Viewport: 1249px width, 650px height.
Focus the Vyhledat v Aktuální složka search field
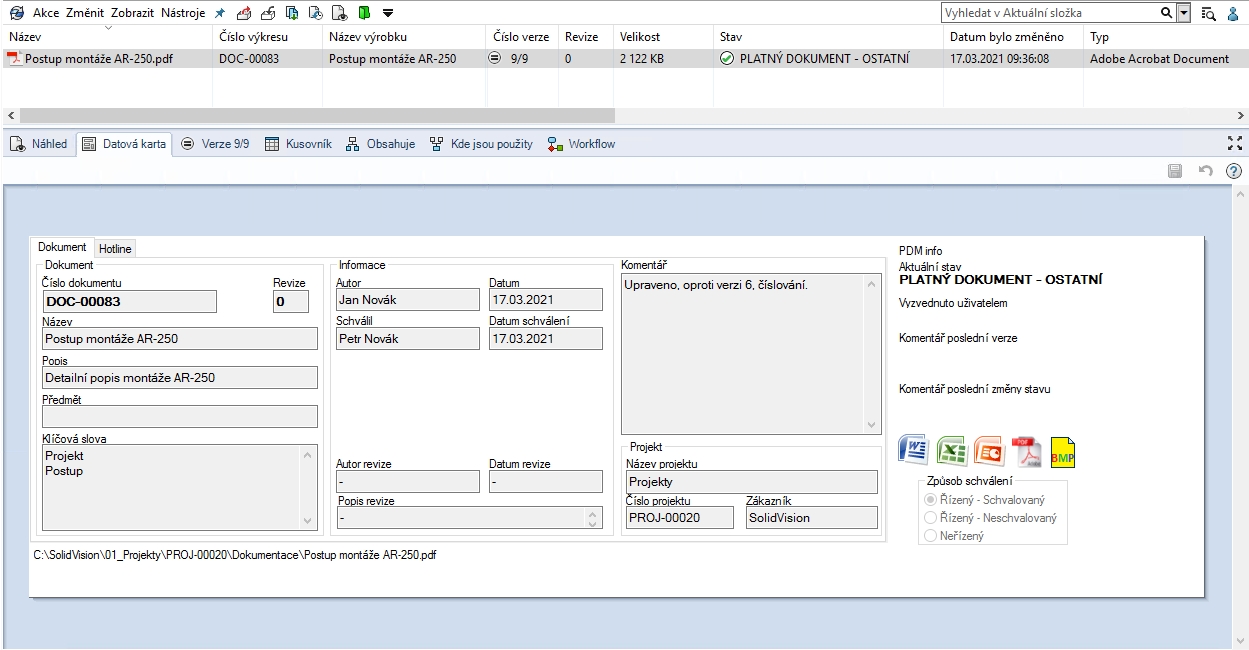[x=1050, y=13]
